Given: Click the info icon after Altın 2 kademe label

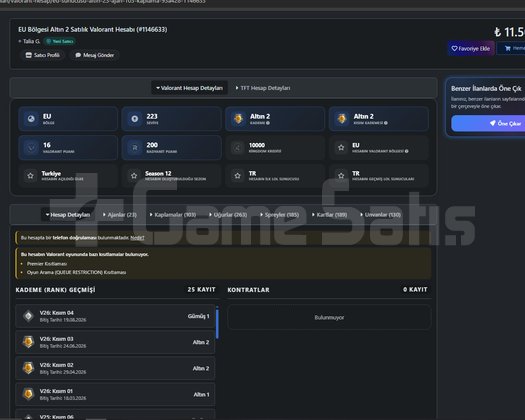Looking at the screenshot, I should [268, 123].
